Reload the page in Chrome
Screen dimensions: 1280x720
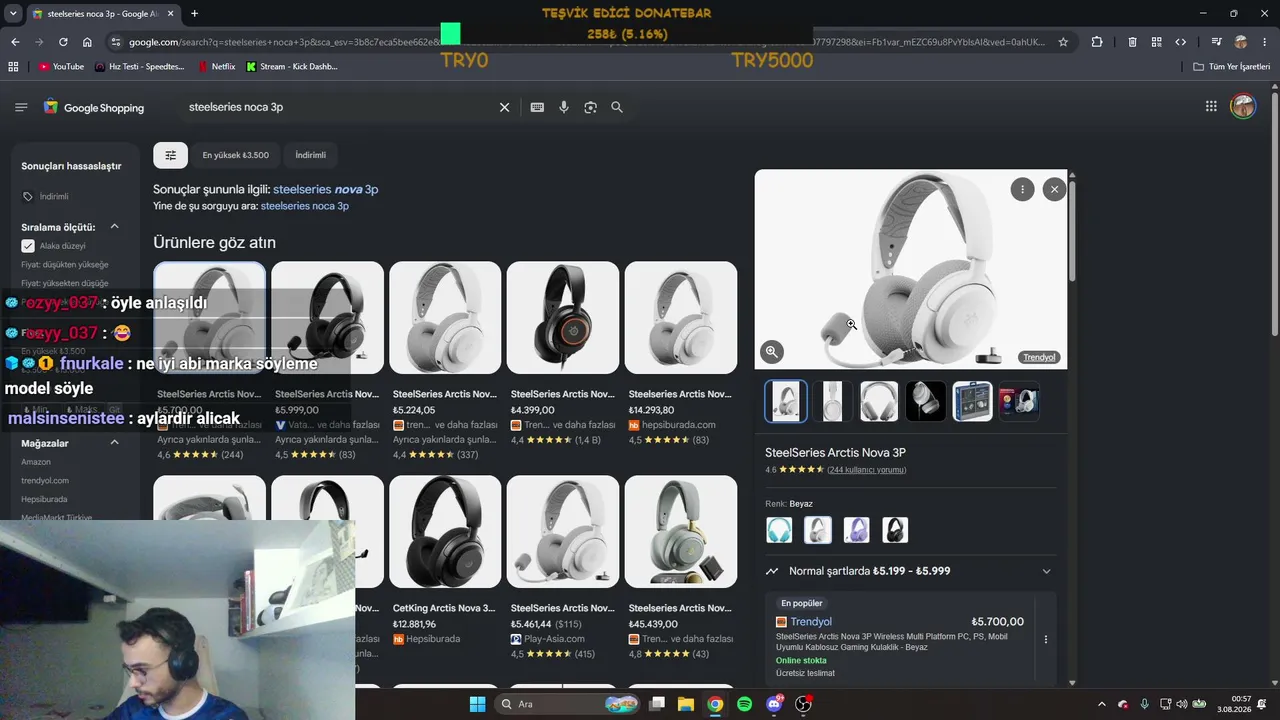[63, 42]
